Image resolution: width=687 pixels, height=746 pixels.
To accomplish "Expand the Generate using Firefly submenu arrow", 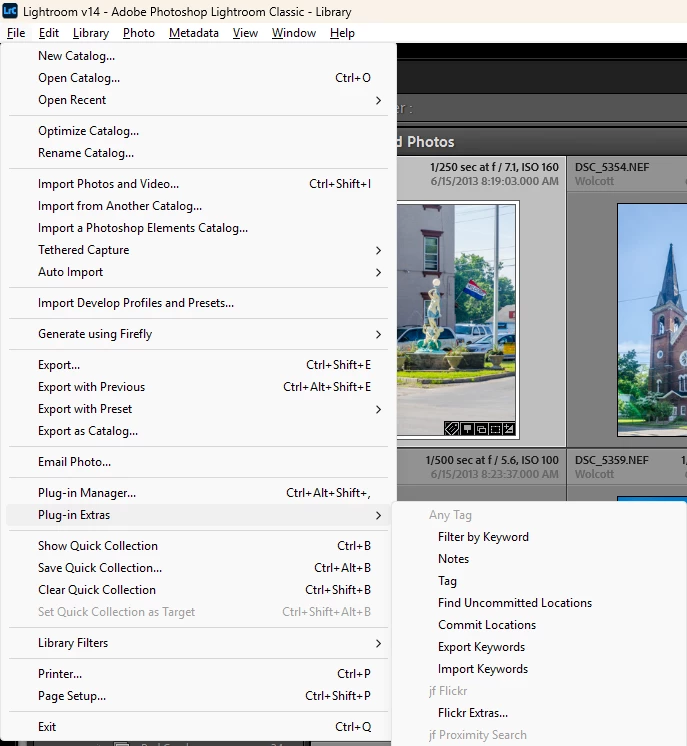I will 378,334.
